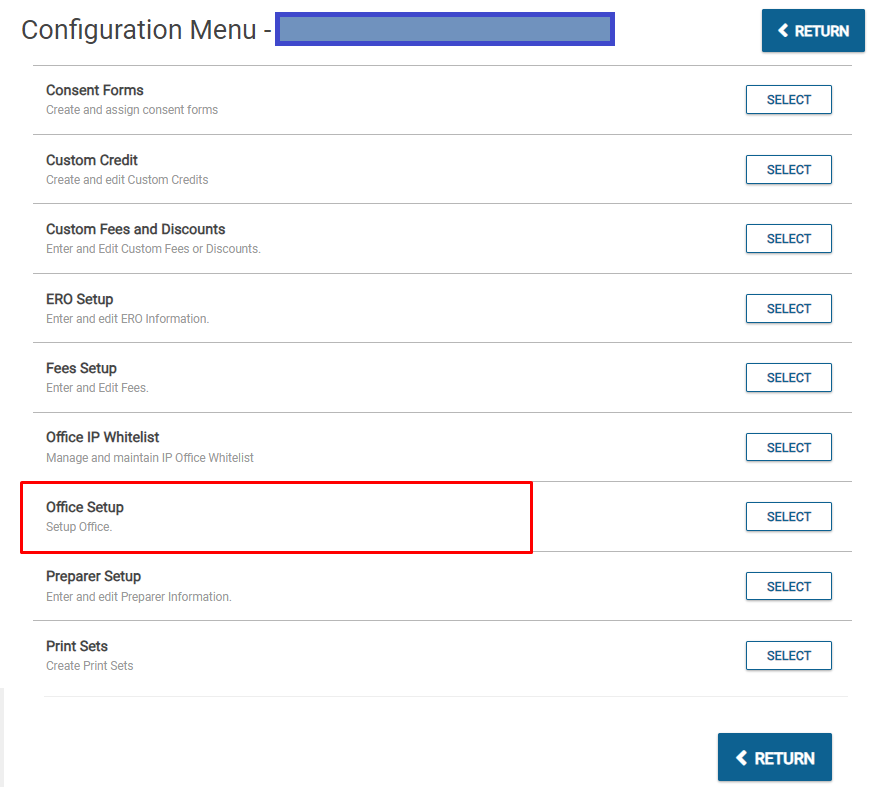
Task: Click the bottom RETURN button
Action: 774,758
